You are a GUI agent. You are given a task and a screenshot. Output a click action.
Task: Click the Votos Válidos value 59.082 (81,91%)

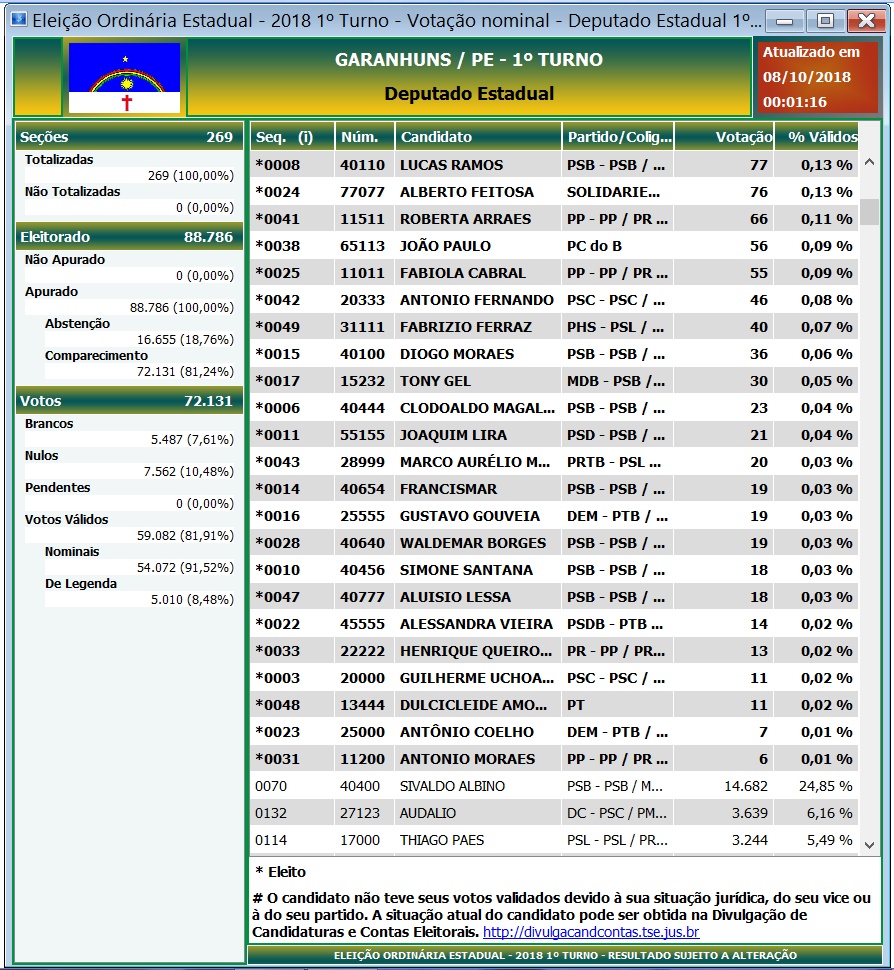185,536
